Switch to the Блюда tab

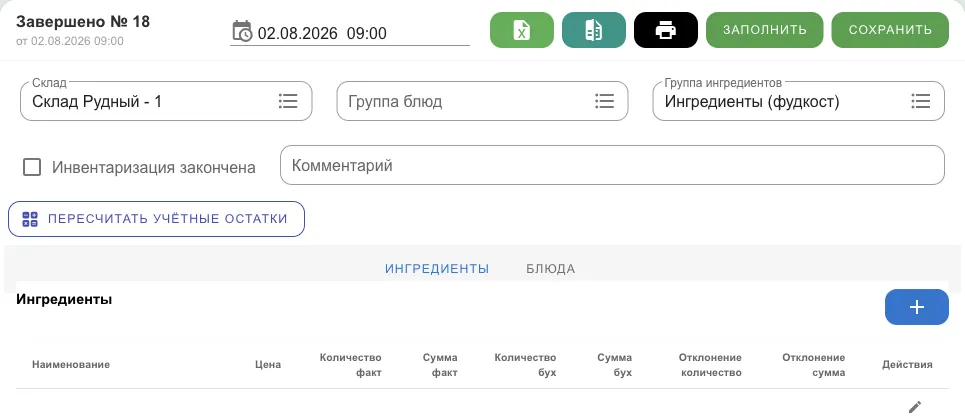pyautogui.click(x=551, y=269)
